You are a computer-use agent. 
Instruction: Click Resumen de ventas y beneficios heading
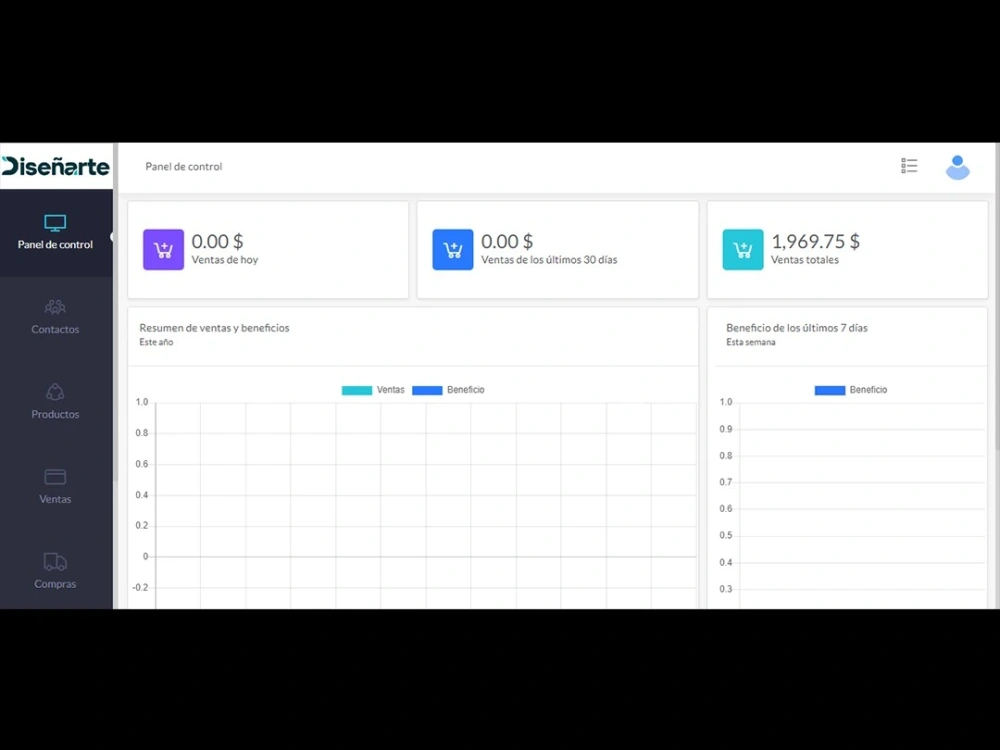(214, 328)
